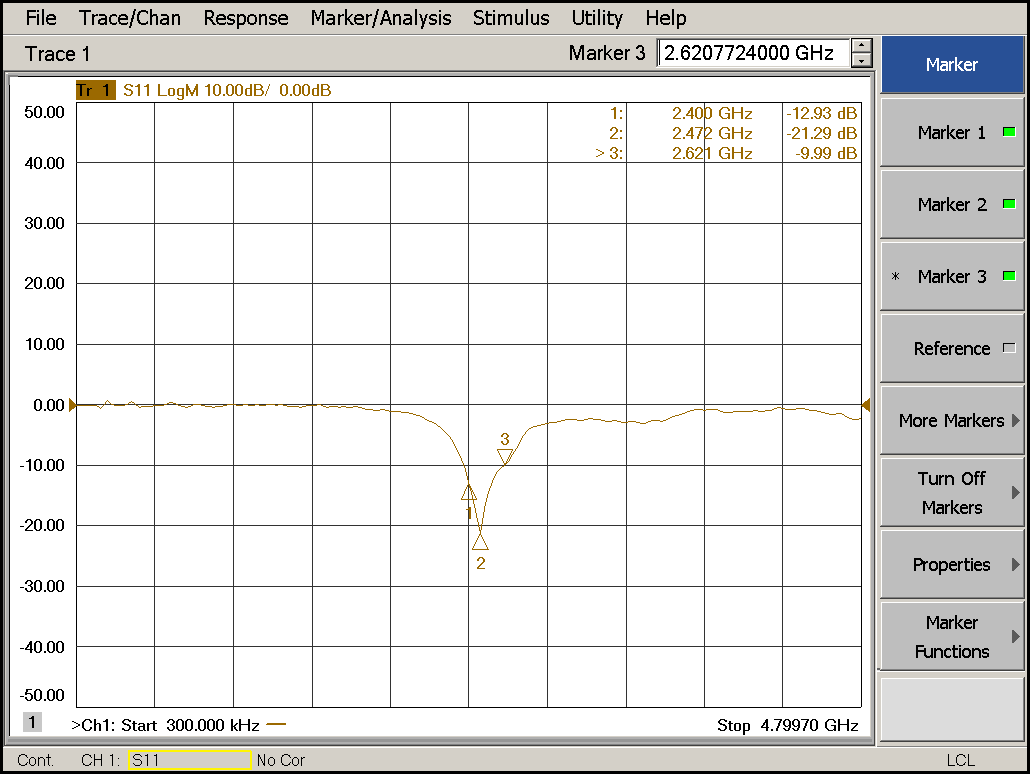This screenshot has height=774, width=1030.
Task: Click the Reference softkey
Action: click(952, 348)
